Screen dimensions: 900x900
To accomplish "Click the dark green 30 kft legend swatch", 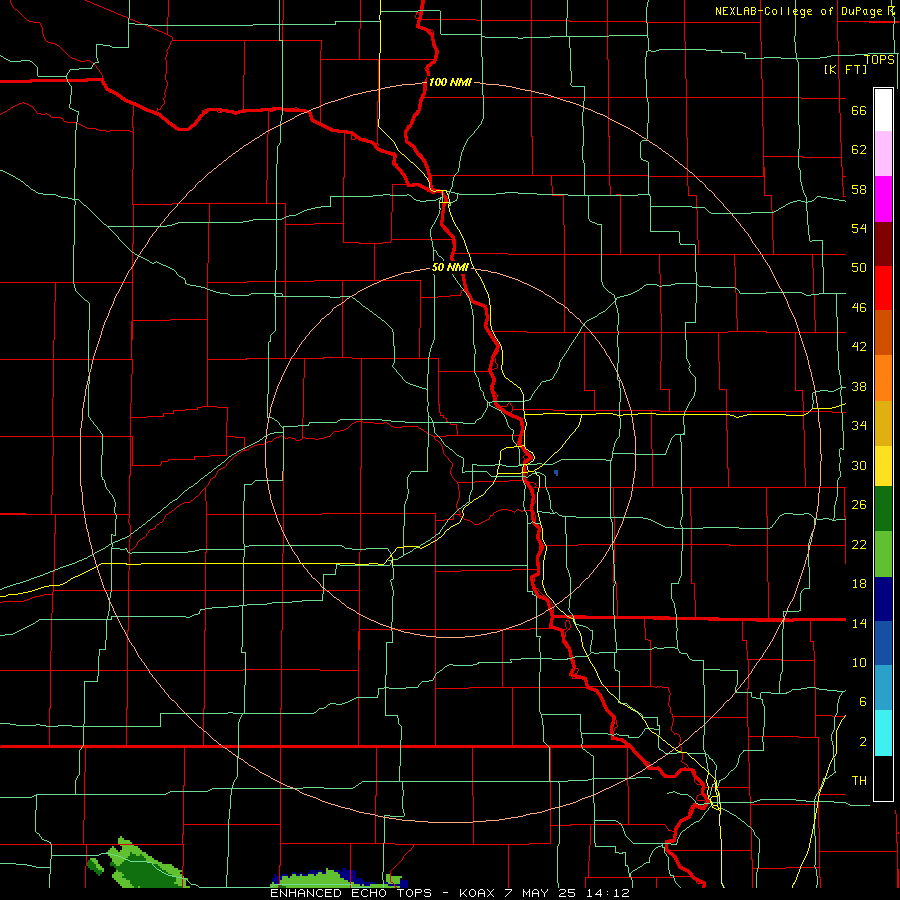I will coord(883,509).
